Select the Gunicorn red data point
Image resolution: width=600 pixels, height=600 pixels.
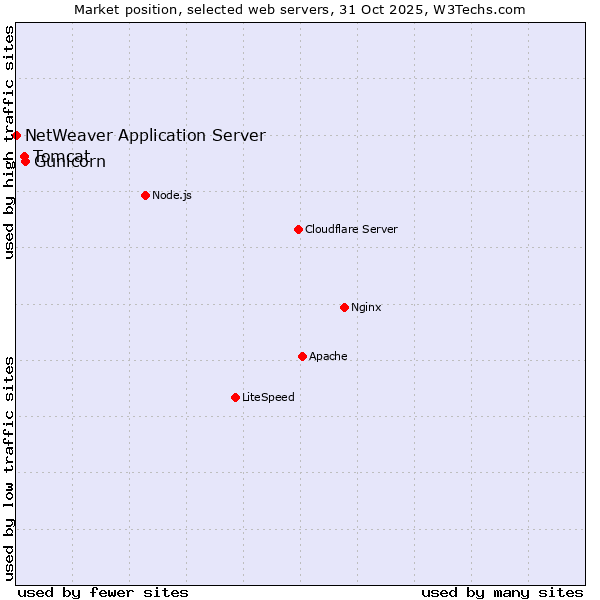26,162
